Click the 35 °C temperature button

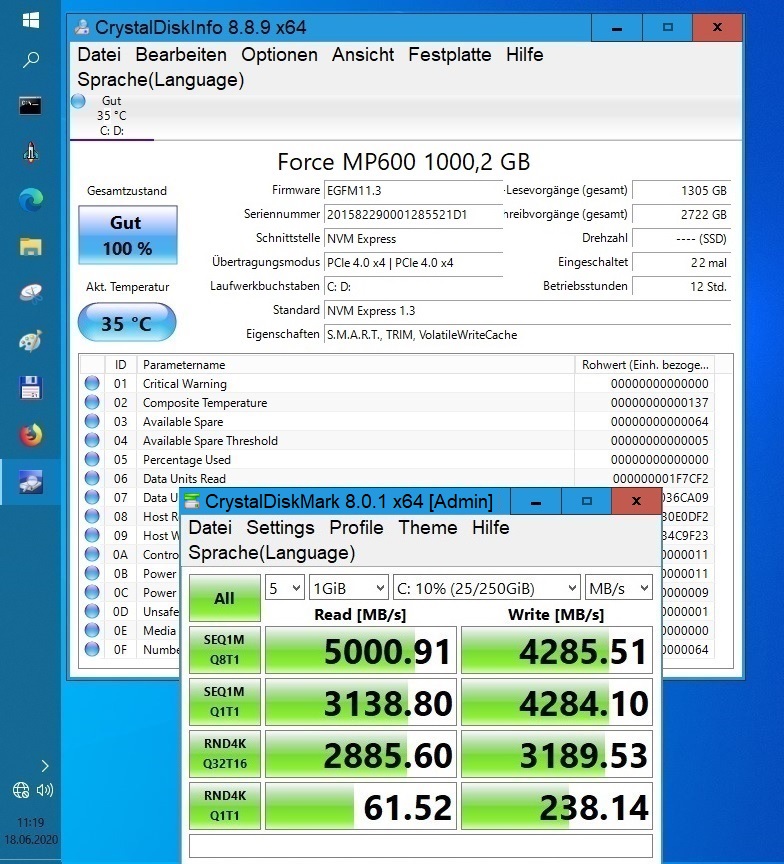127,322
